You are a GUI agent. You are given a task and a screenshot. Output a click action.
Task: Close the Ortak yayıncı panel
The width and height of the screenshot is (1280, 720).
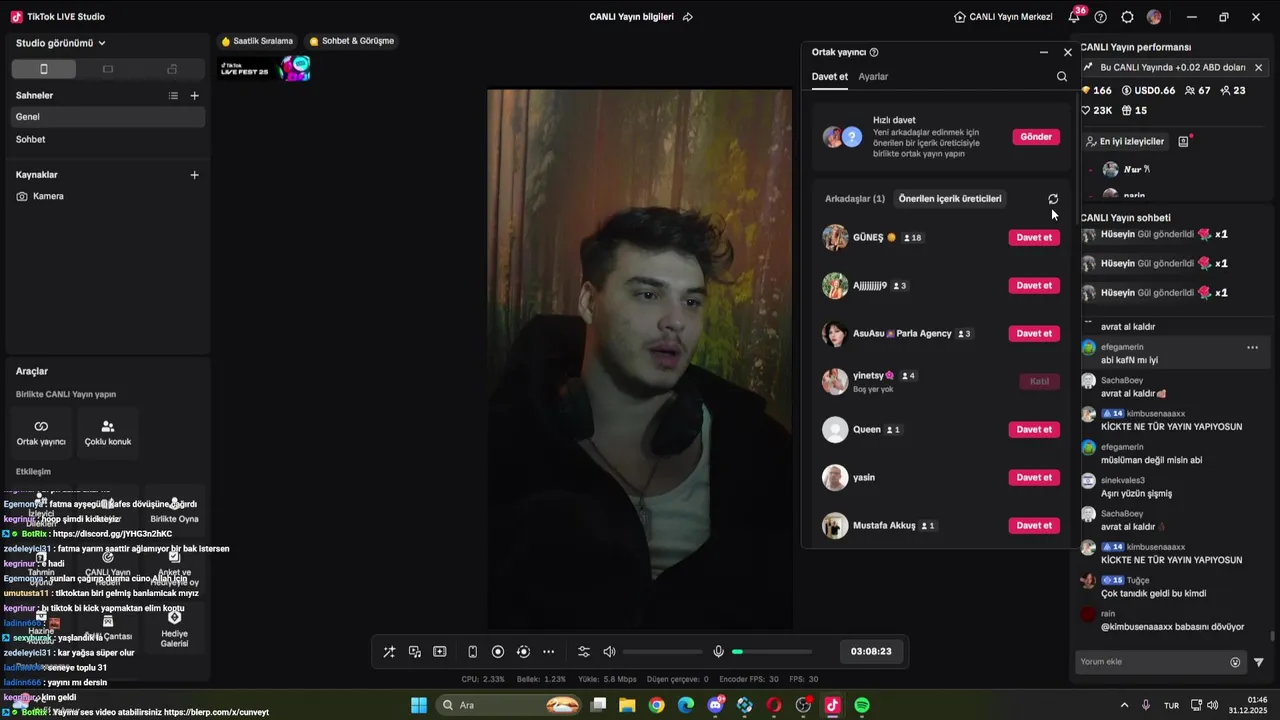coord(1068,52)
